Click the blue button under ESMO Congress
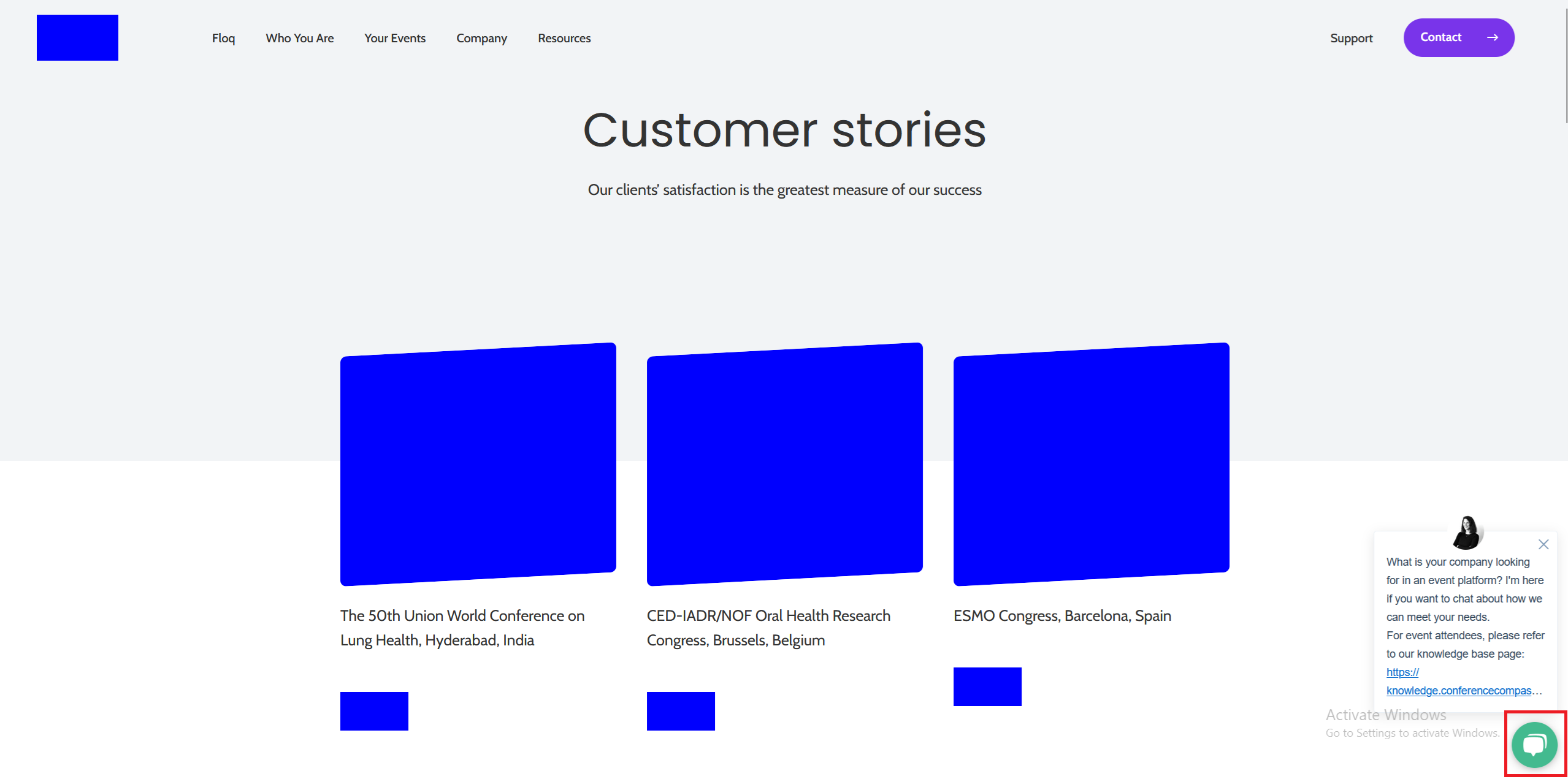Viewport: 1568px width, 779px height. [x=987, y=686]
